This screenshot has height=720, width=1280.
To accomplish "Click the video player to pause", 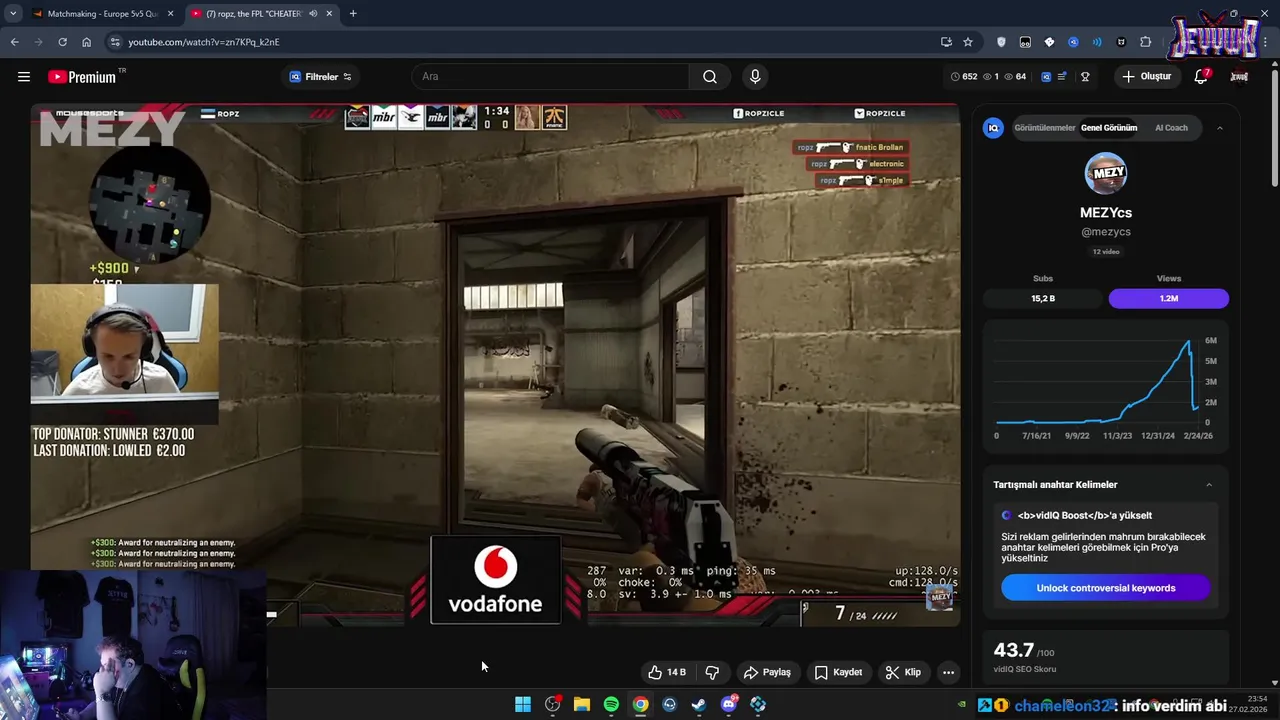I will (496, 365).
